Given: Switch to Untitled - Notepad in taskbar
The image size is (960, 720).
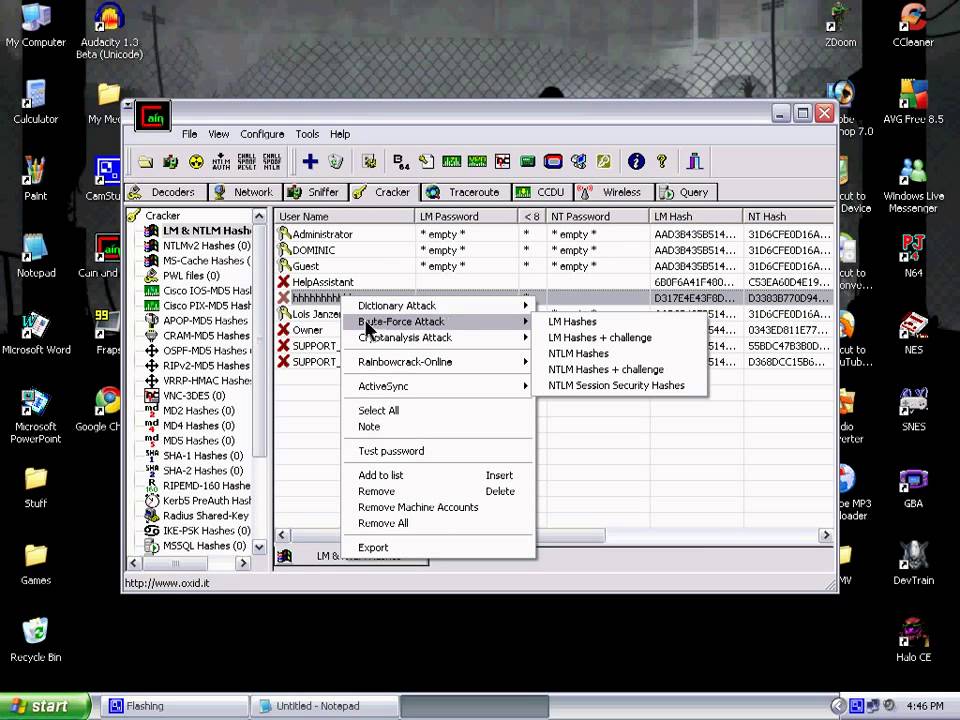Looking at the screenshot, I should [x=324, y=706].
